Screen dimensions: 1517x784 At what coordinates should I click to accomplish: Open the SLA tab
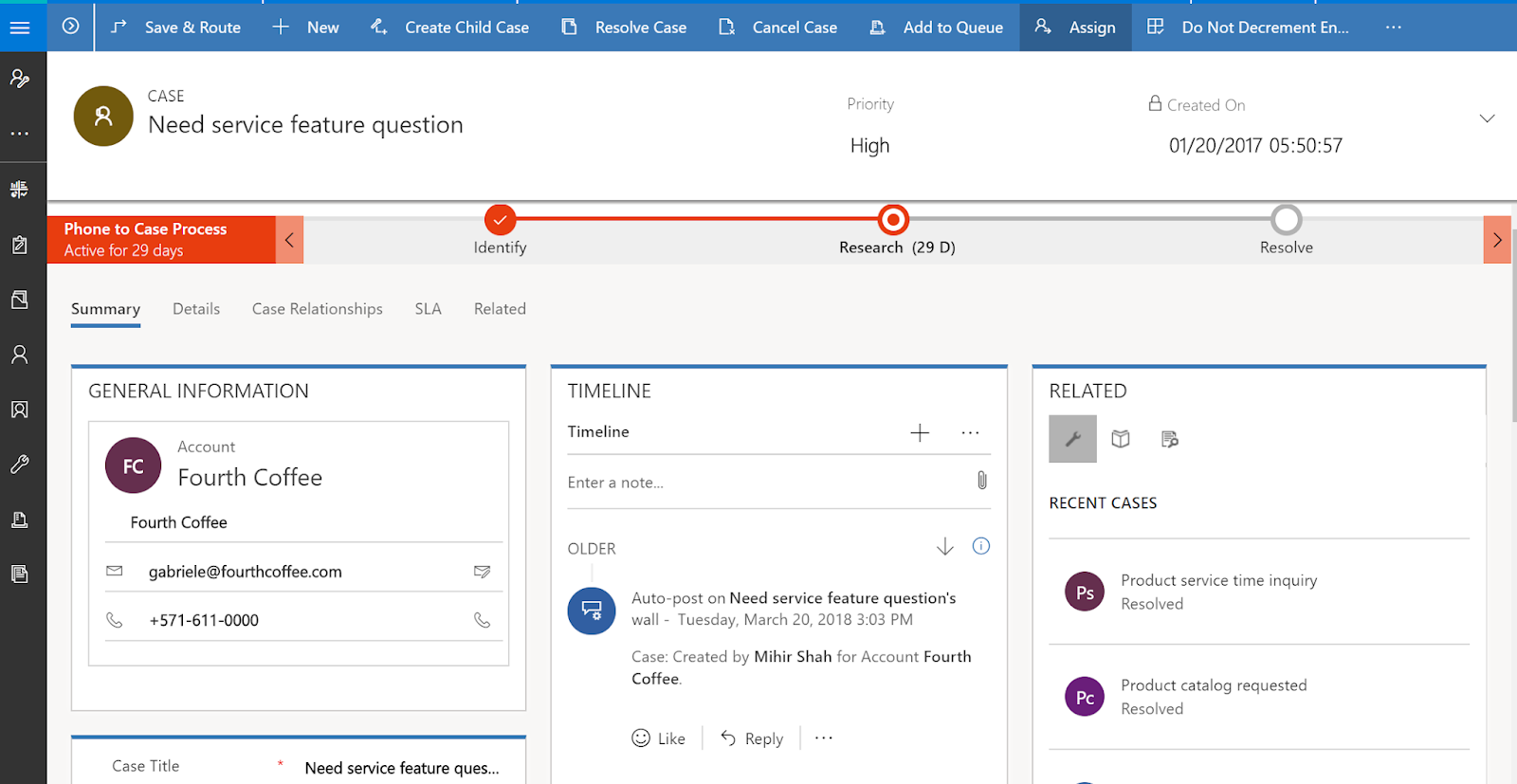click(x=428, y=309)
